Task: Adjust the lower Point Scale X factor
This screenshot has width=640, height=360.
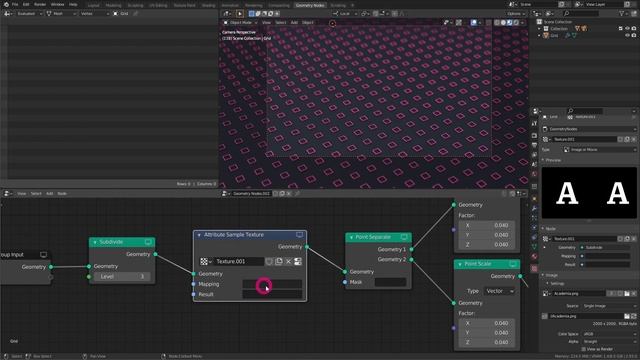Action: point(486,323)
